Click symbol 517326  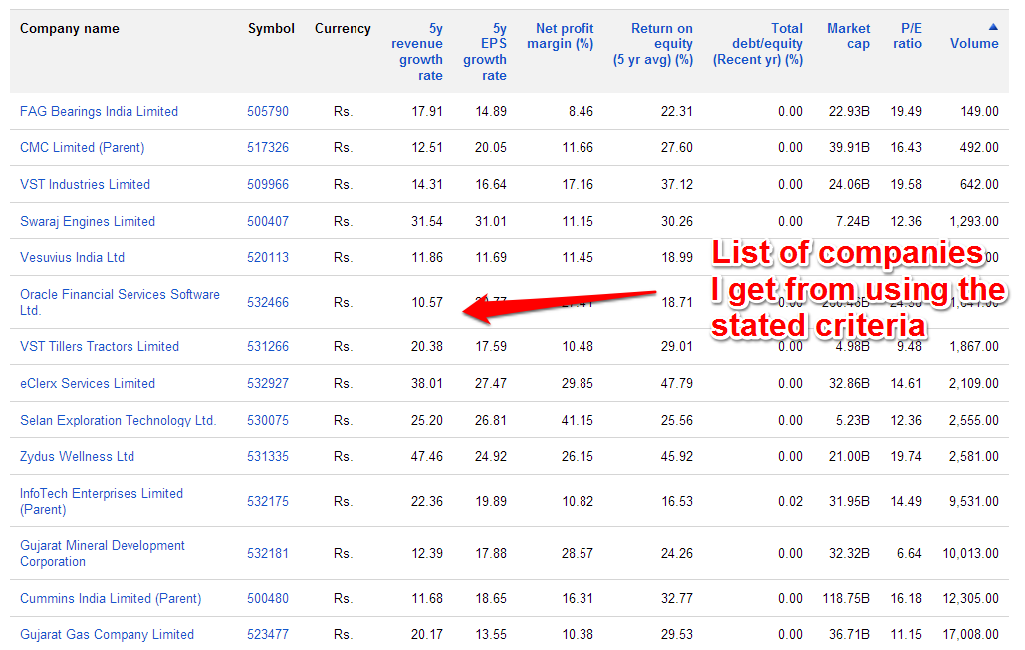268,148
